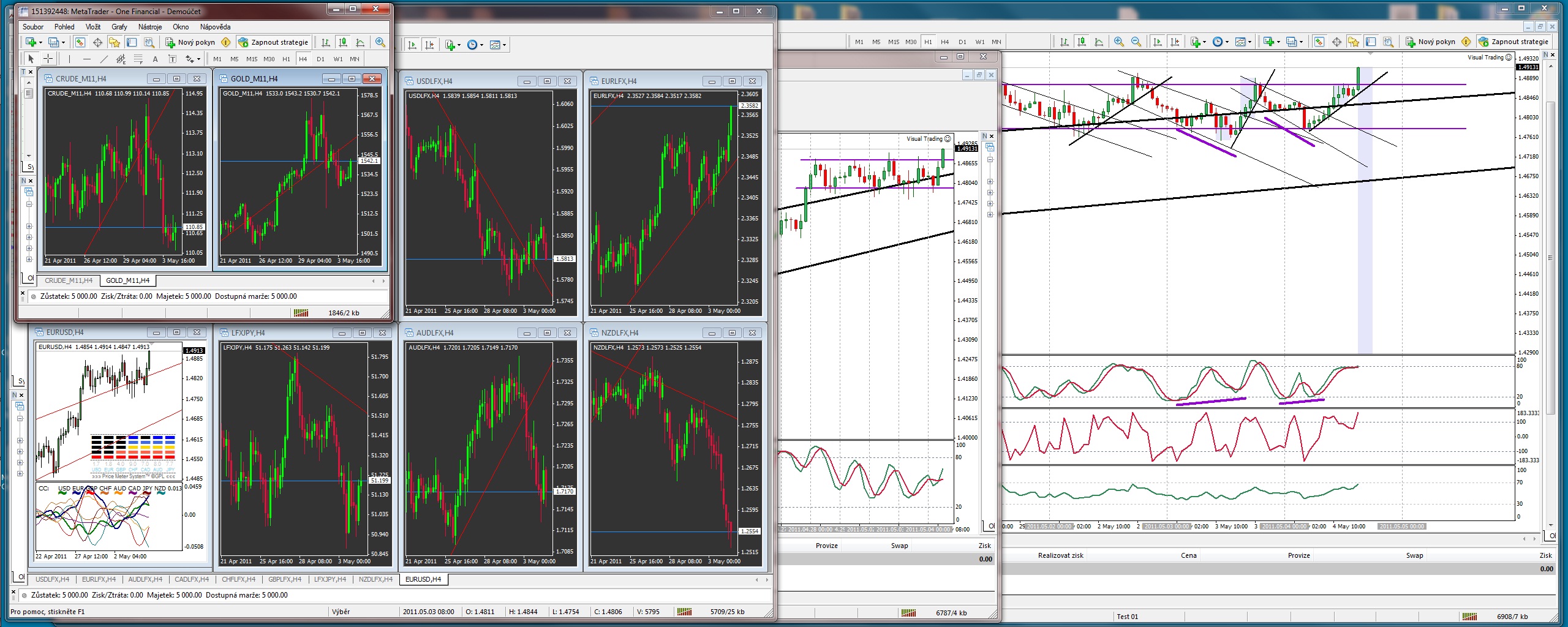Open the Grafy menu
The image size is (1568, 627).
tap(119, 27)
